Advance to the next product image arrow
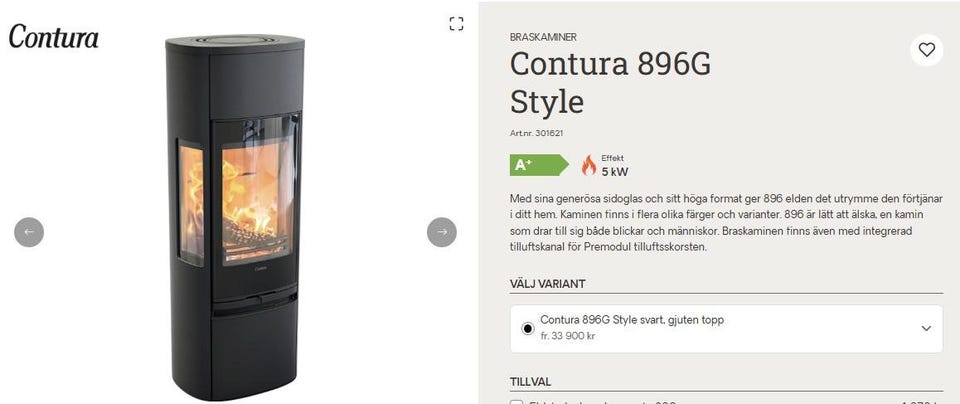 click(441, 232)
